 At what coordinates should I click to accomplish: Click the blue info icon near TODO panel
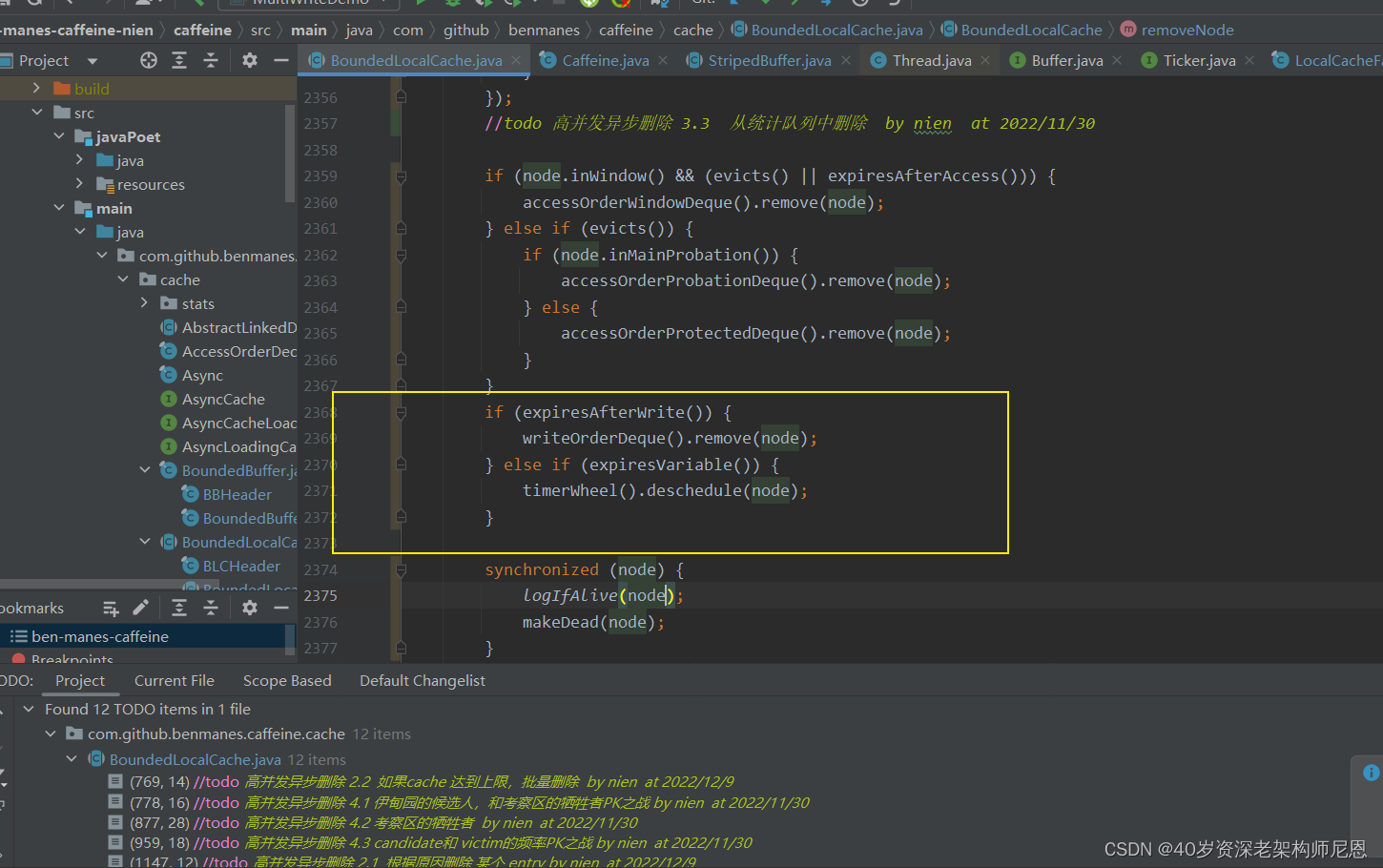1372,773
